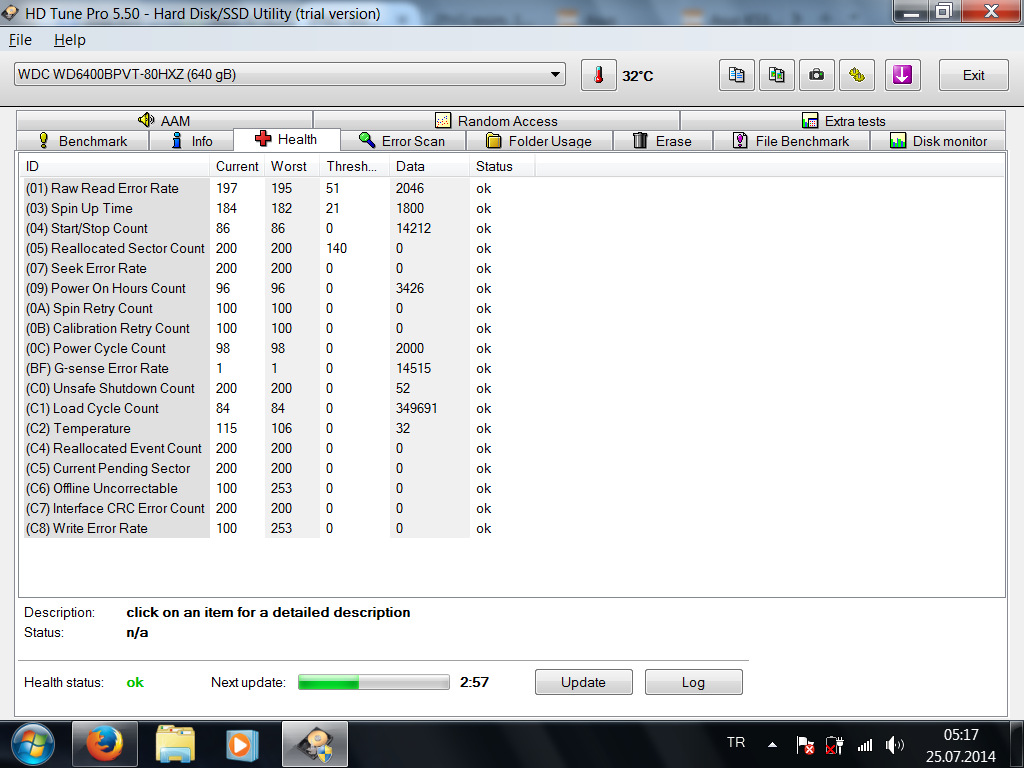The width and height of the screenshot is (1024, 768).
Task: Switch to the Benchmark tab
Action: pos(83,141)
